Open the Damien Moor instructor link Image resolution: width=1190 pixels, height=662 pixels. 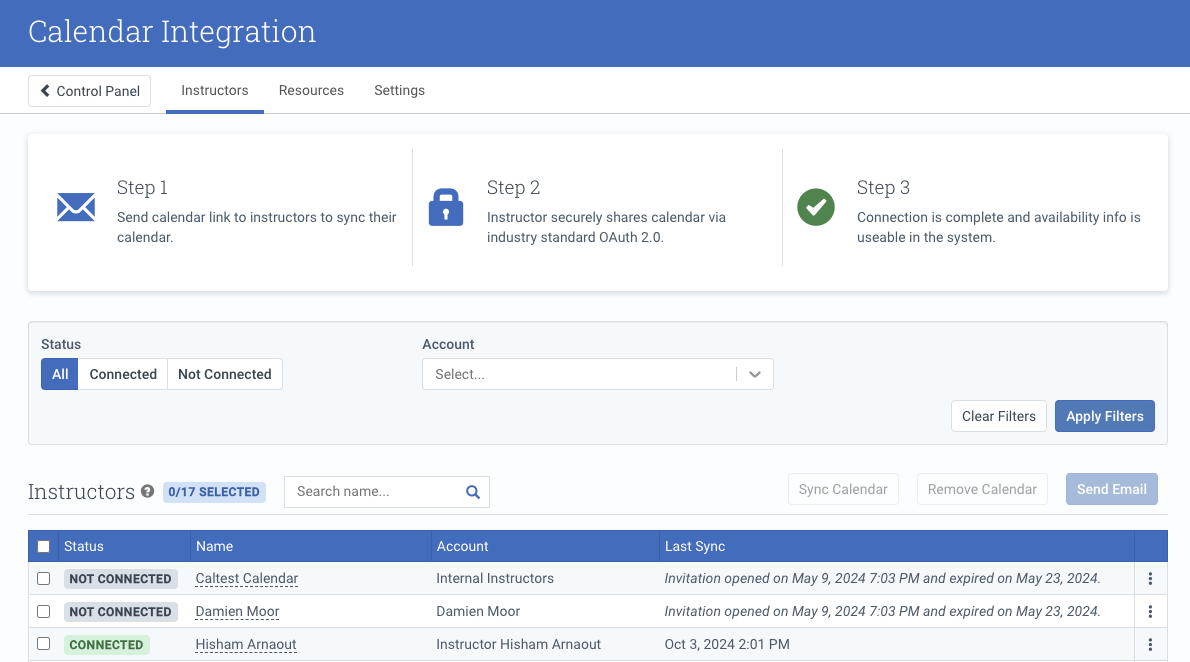click(238, 611)
